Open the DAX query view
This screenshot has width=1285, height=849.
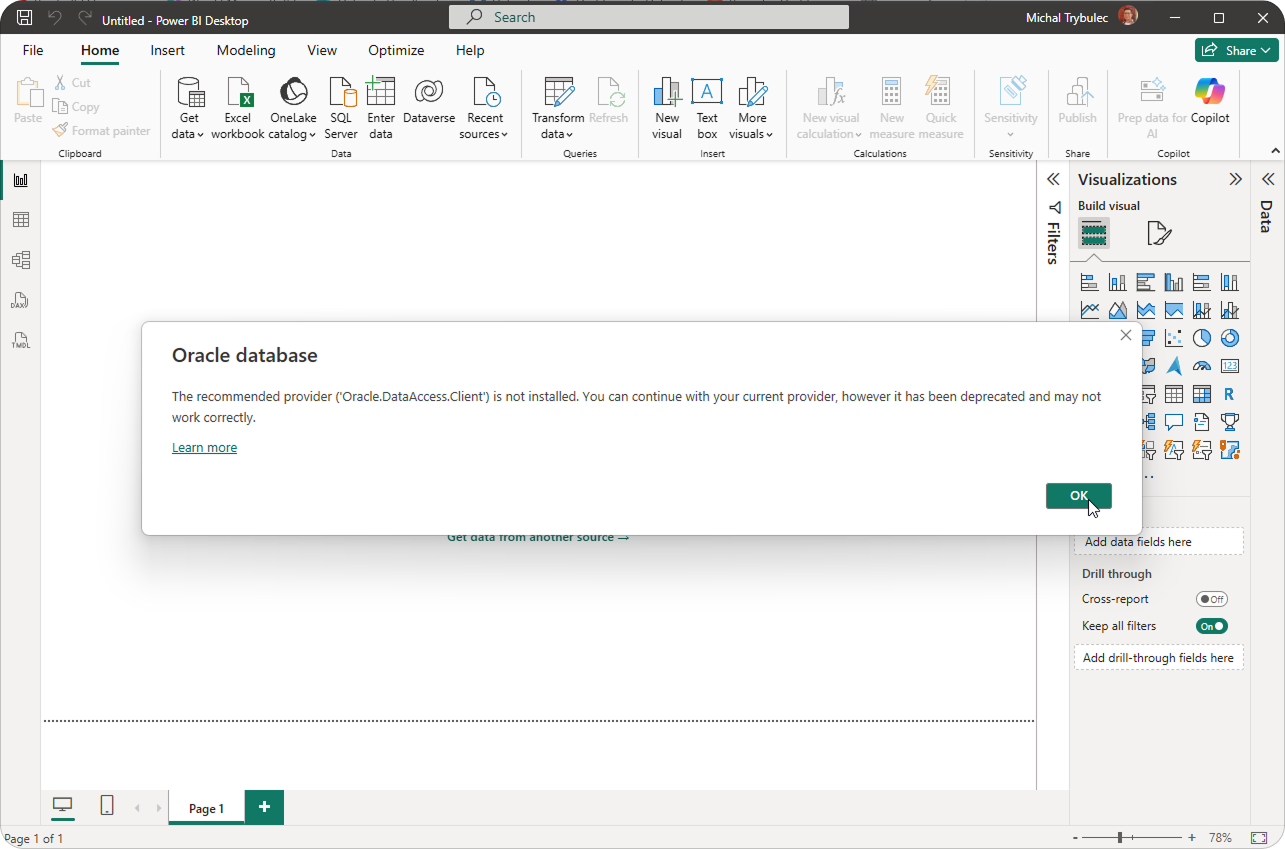[x=21, y=300]
